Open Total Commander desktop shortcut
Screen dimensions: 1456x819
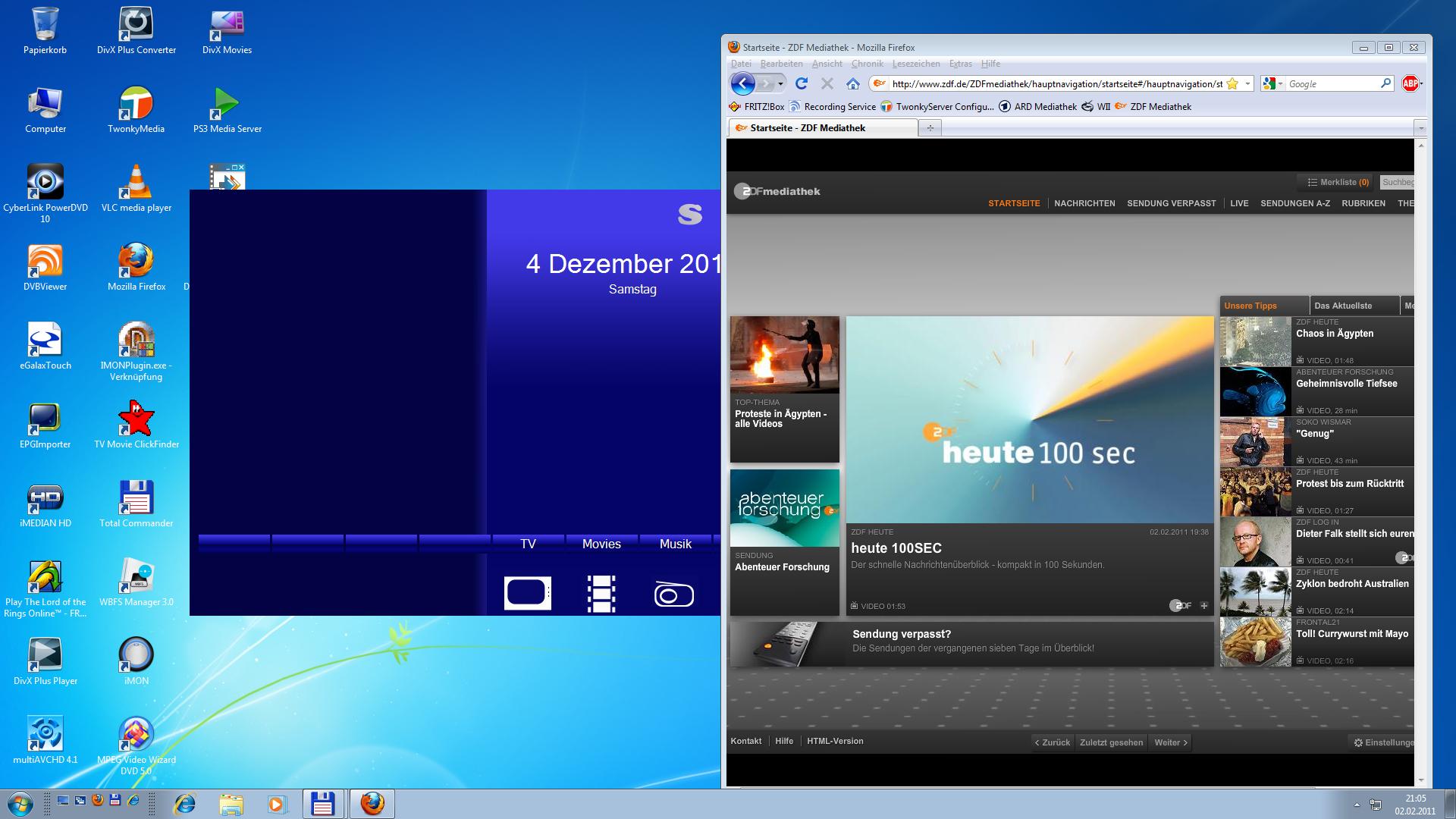point(136,504)
